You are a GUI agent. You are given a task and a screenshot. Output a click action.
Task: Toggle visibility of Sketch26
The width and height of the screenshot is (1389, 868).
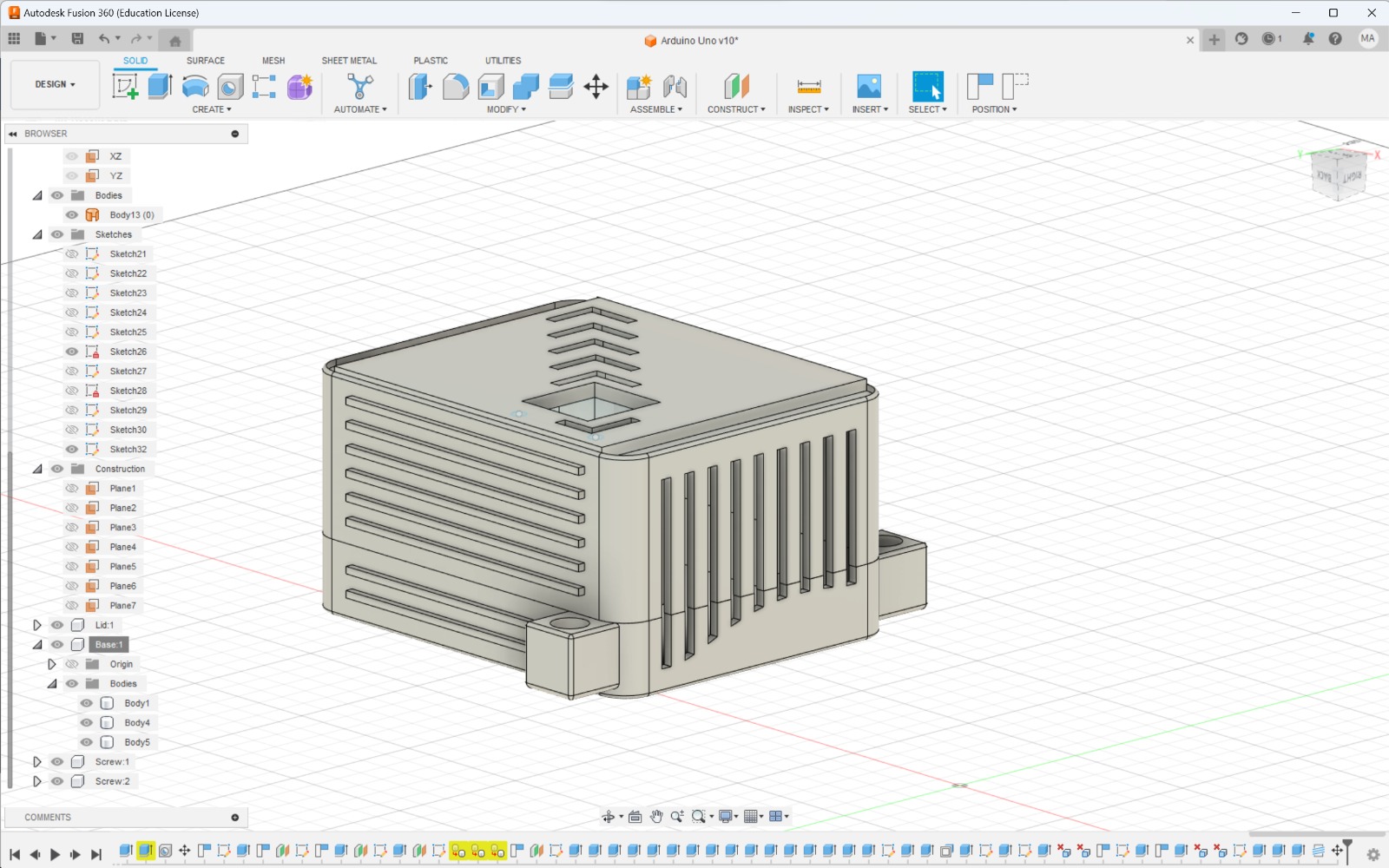(72, 352)
